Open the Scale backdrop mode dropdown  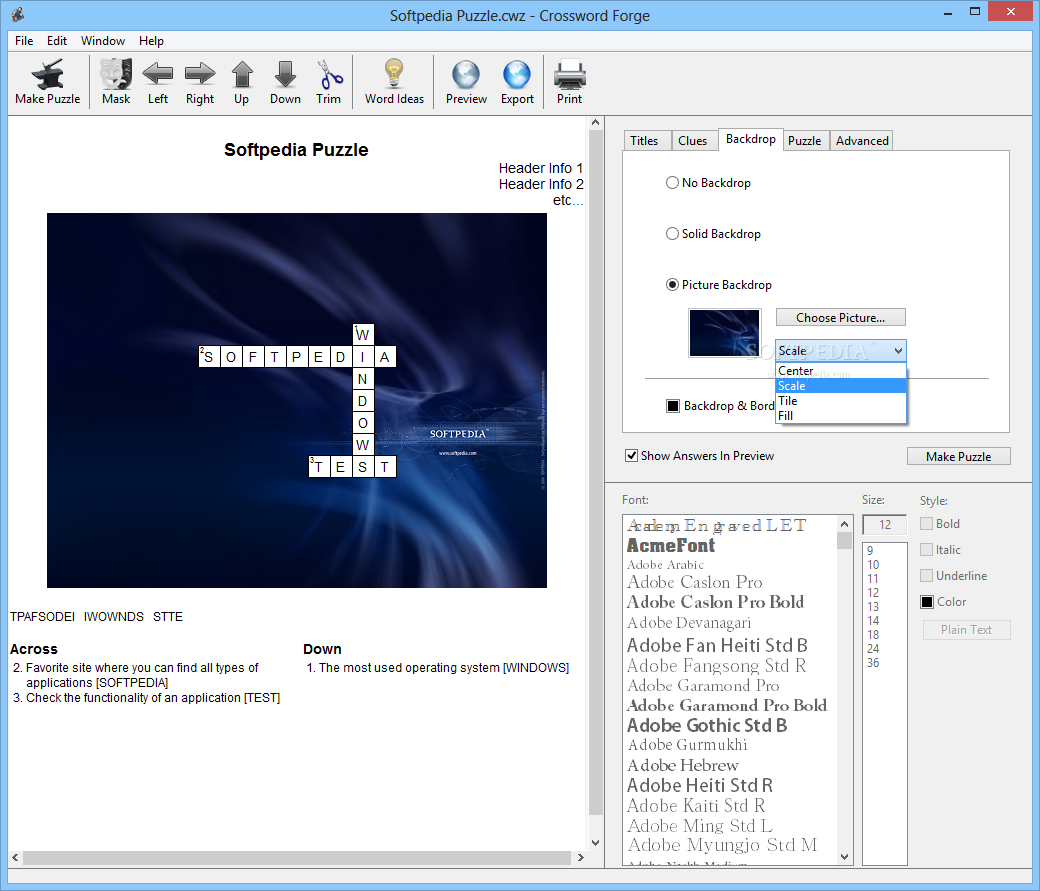[840, 350]
